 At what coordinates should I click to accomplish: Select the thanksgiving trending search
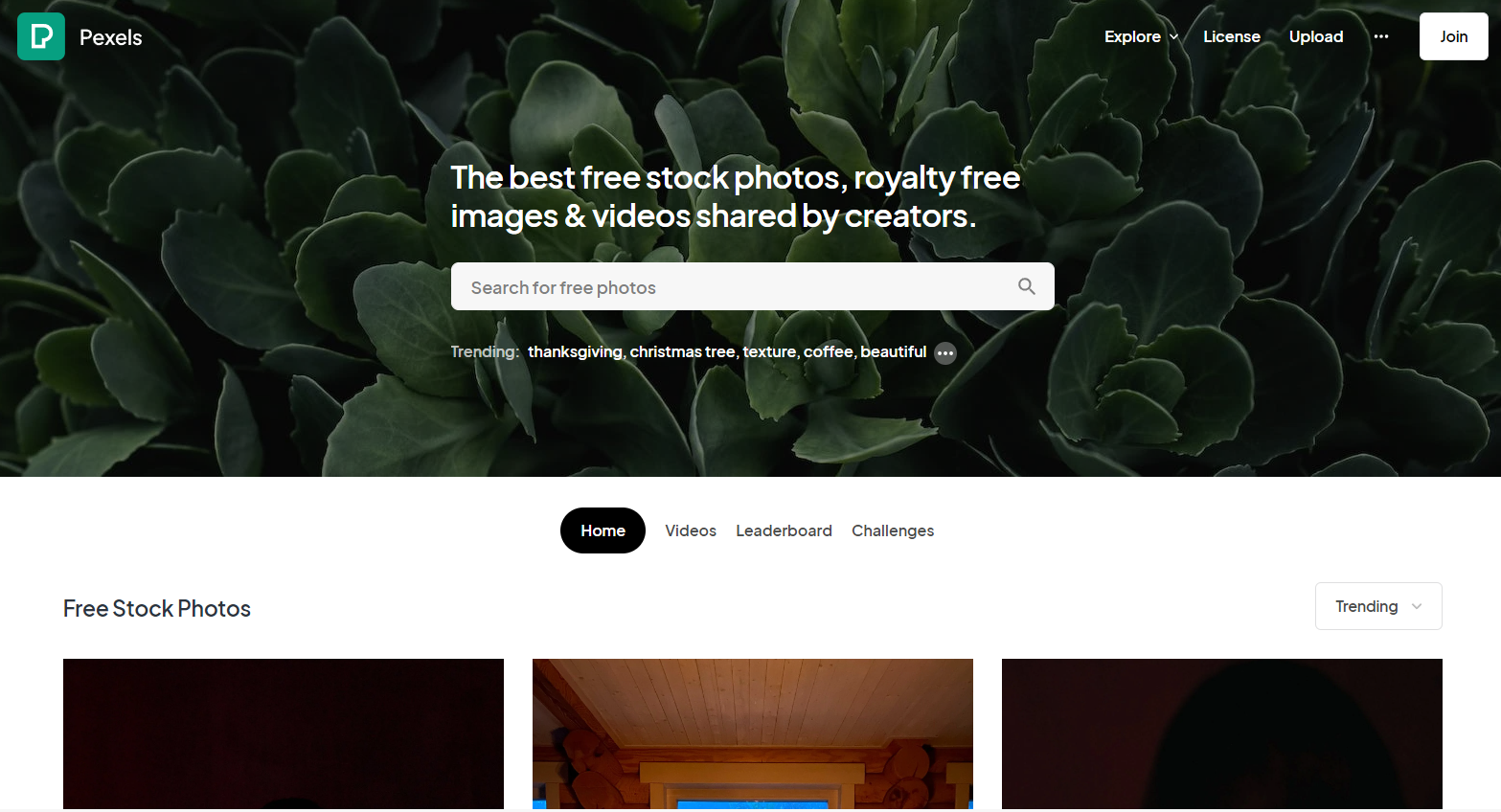click(x=575, y=352)
